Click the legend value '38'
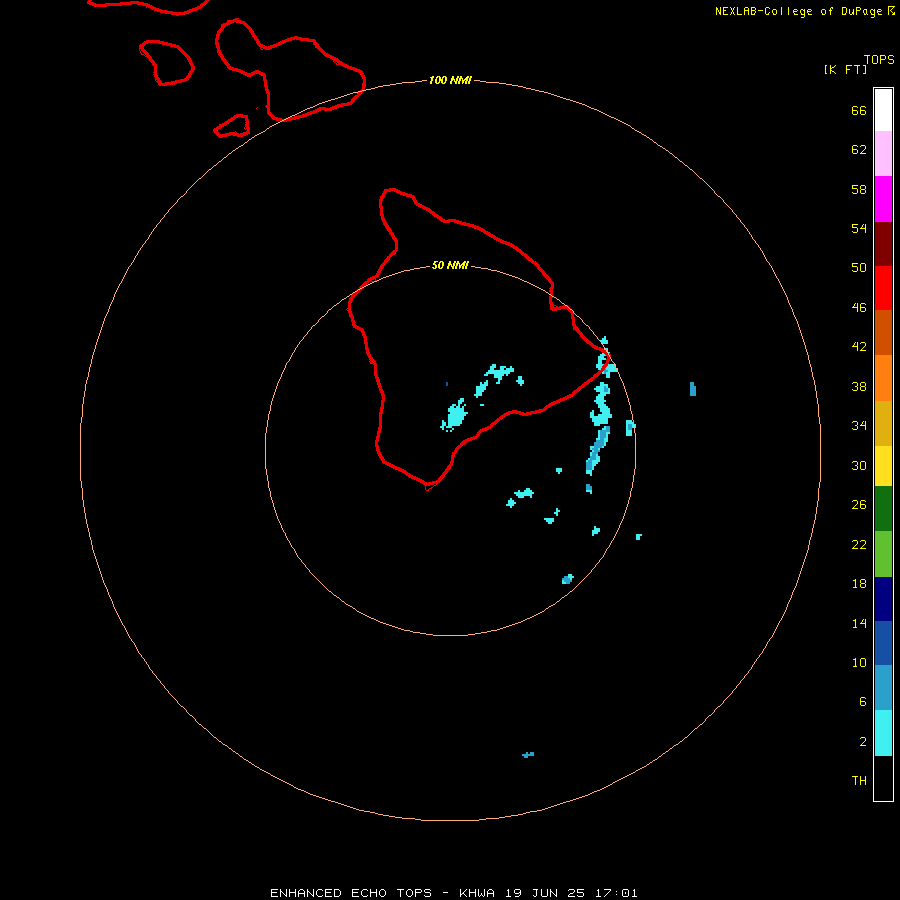 coord(859,387)
